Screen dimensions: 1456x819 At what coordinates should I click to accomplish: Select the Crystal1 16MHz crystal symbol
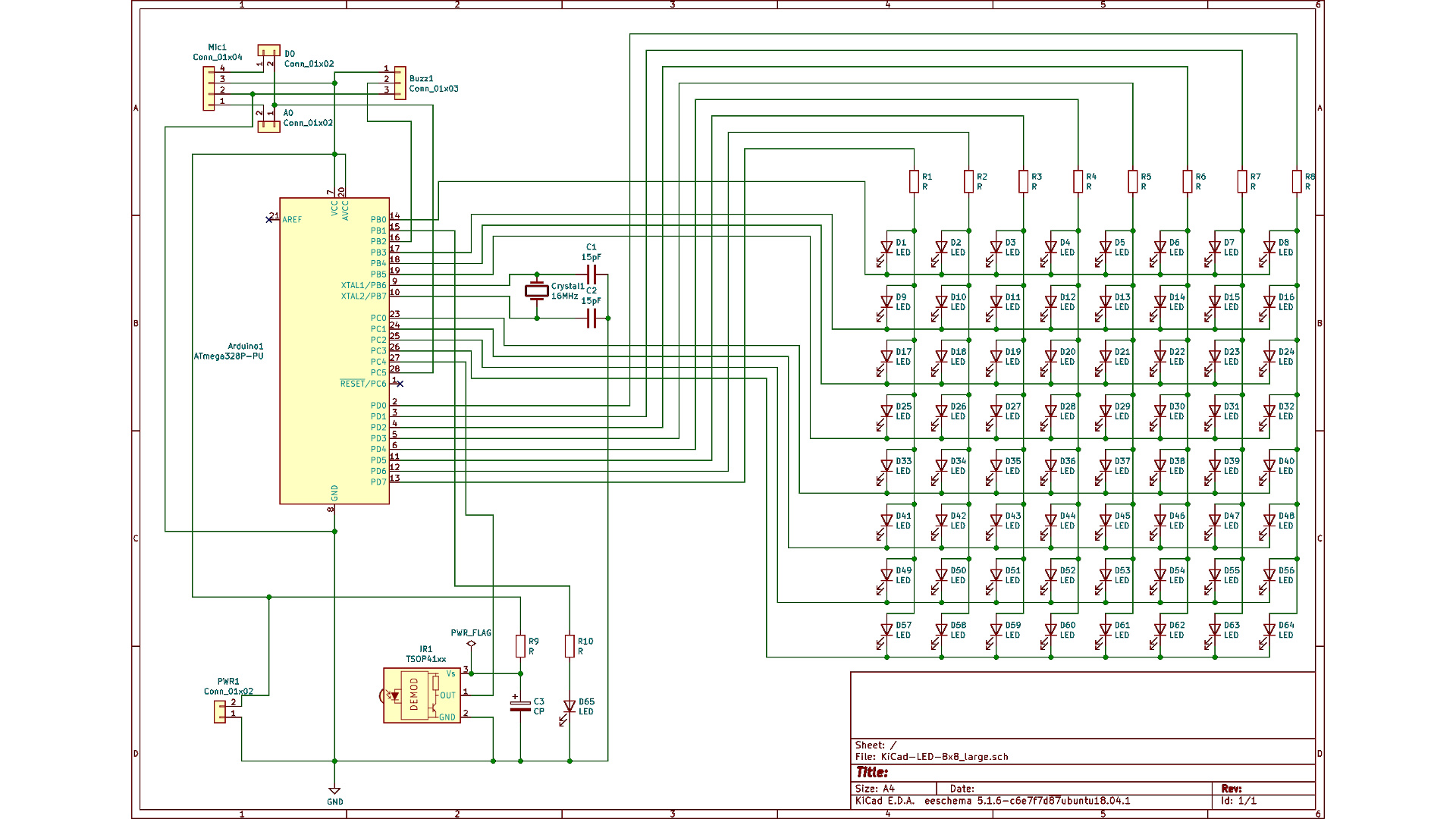pos(537,290)
